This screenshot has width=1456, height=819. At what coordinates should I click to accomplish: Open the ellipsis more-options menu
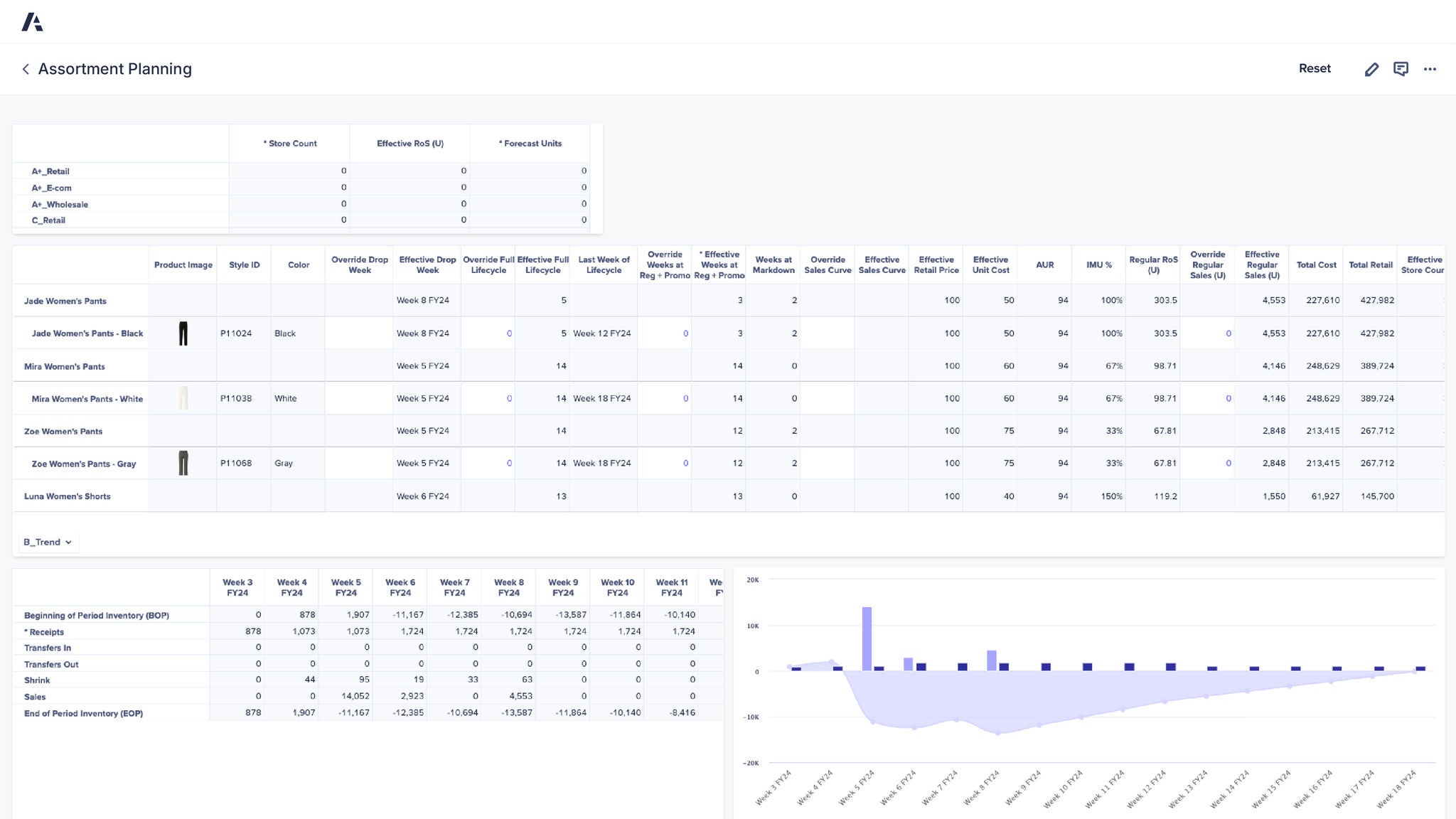click(x=1430, y=68)
